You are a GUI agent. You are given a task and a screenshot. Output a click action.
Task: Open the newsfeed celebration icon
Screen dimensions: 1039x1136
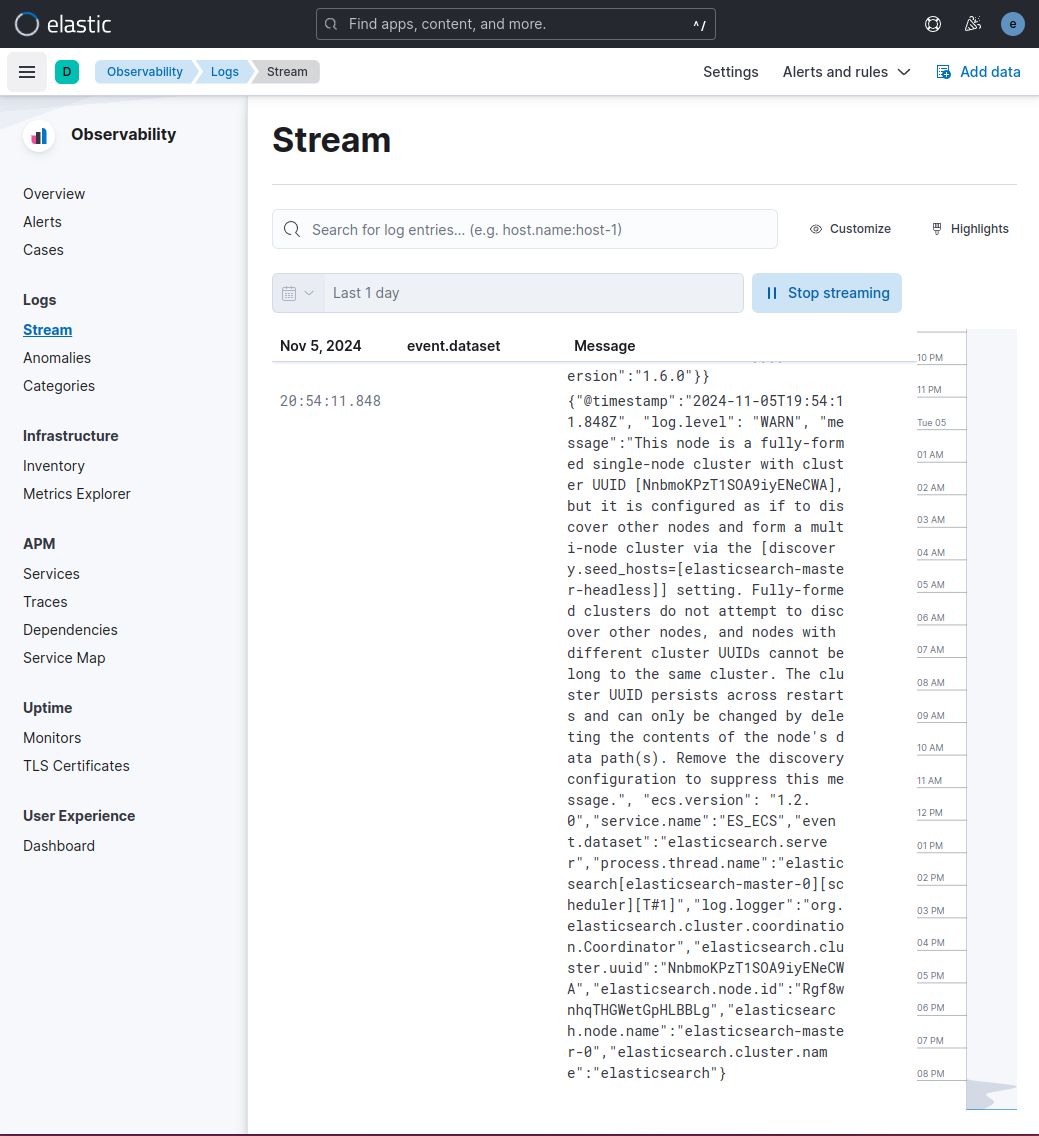(972, 24)
